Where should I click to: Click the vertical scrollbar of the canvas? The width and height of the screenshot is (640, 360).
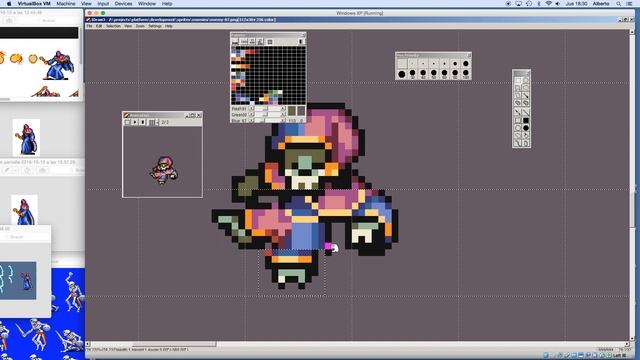tap(633, 186)
